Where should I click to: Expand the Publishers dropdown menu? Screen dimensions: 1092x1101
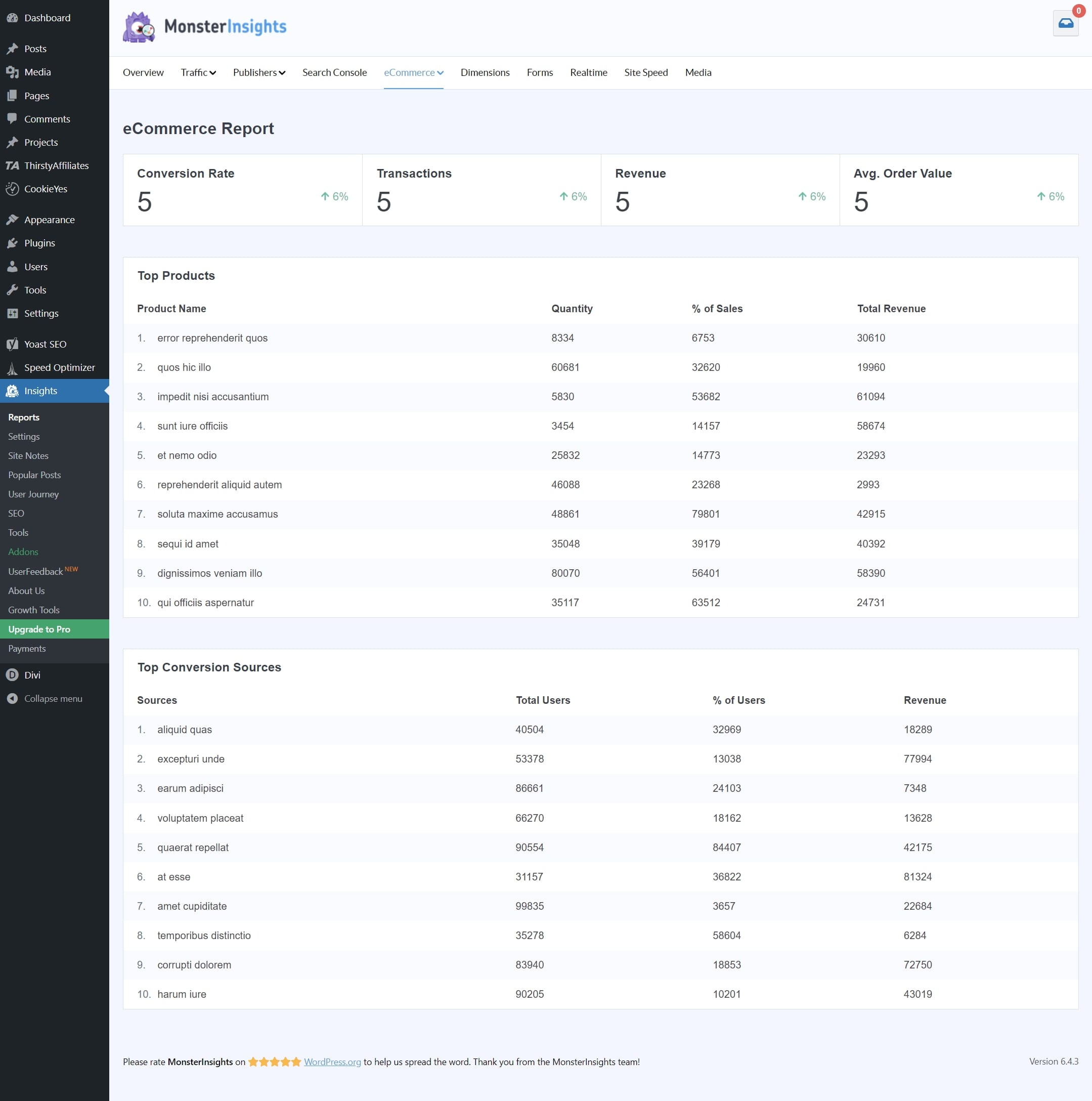click(258, 72)
